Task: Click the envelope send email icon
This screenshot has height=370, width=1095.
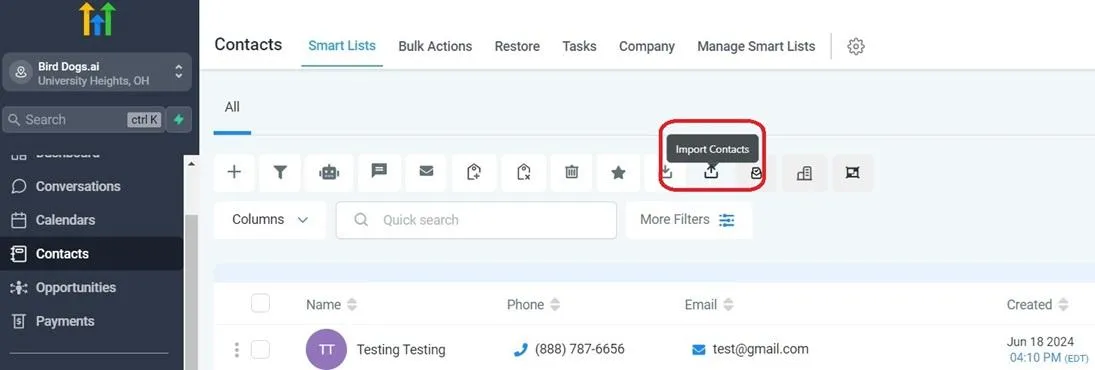Action: (426, 172)
